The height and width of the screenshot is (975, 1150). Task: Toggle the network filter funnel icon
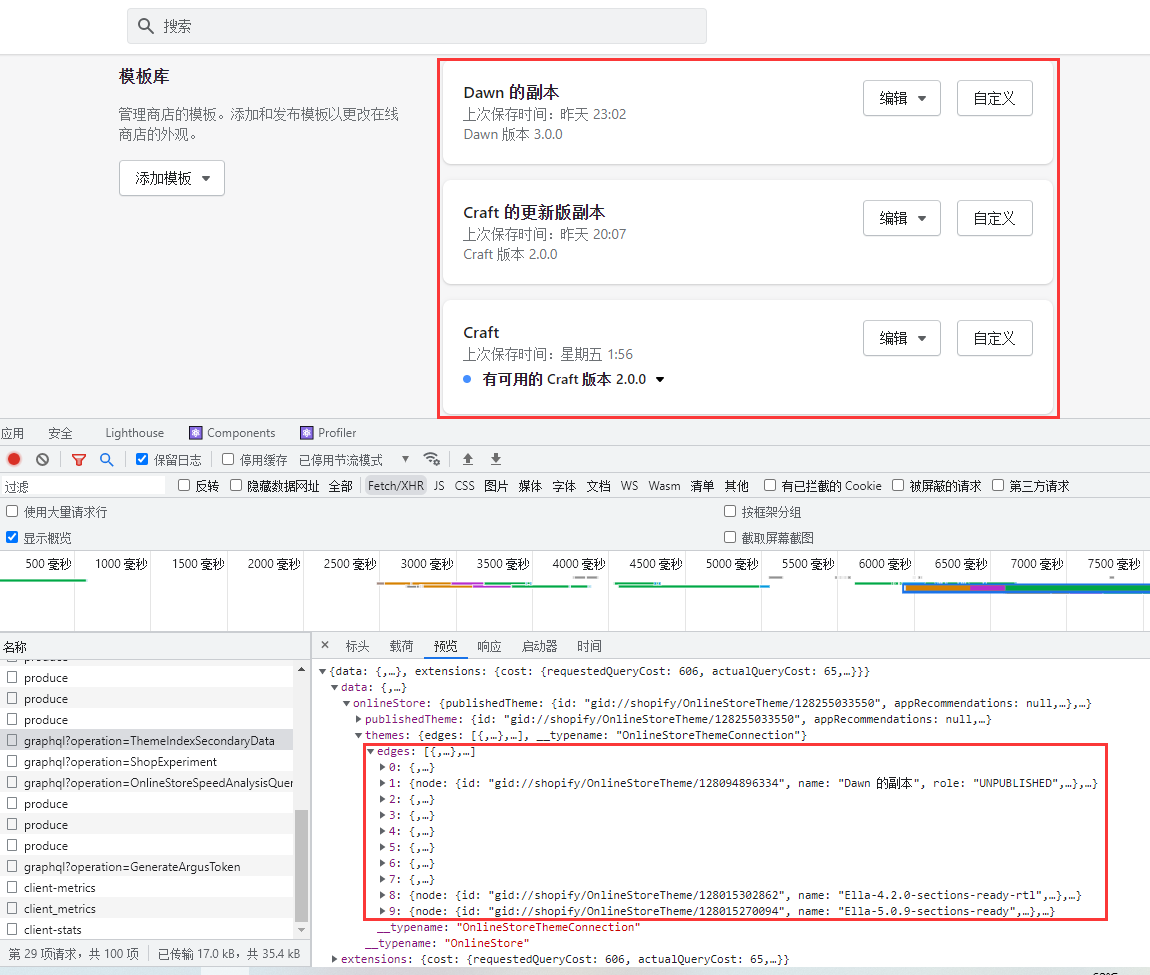[78, 460]
